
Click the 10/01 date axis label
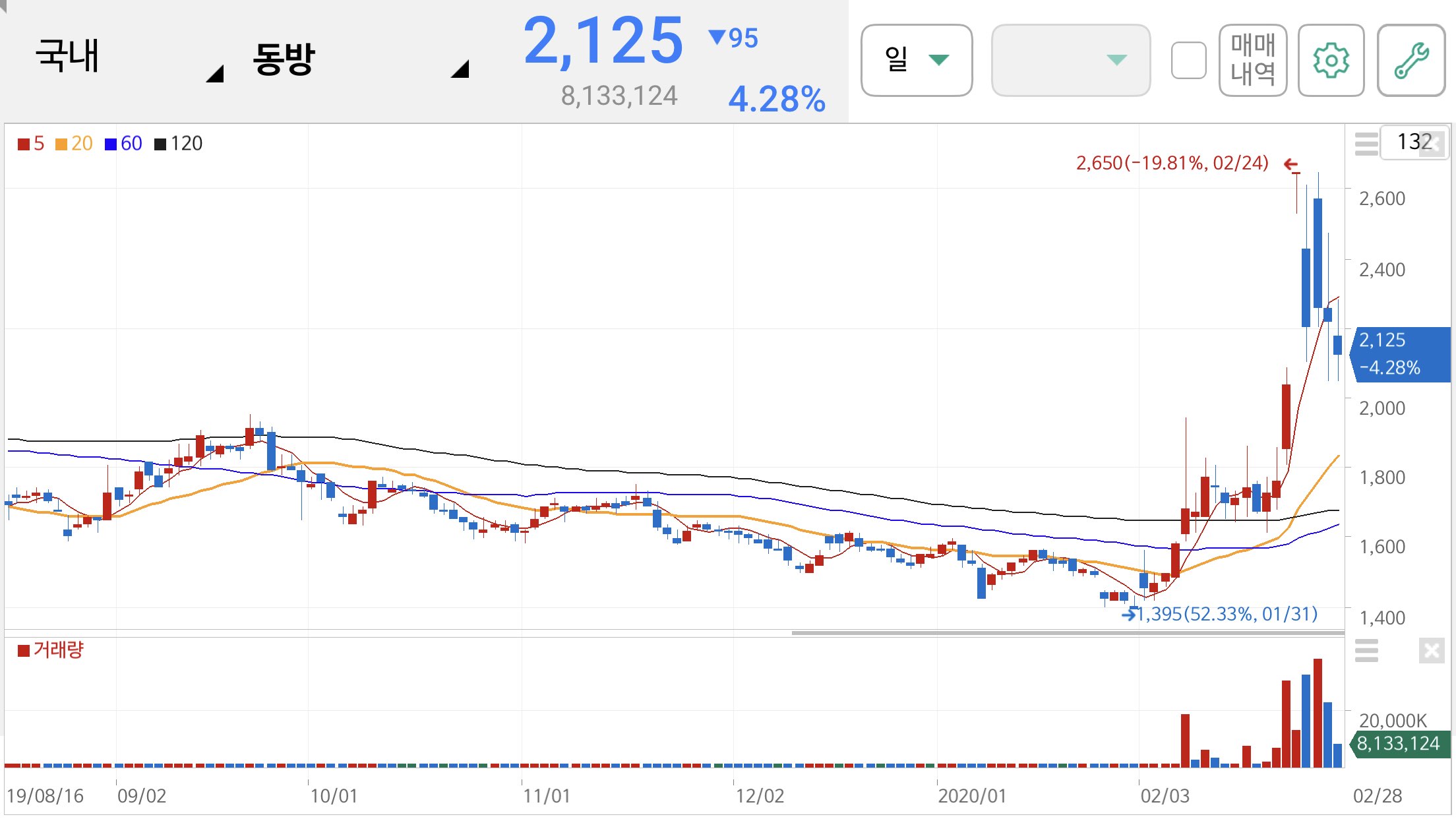pyautogui.click(x=334, y=796)
